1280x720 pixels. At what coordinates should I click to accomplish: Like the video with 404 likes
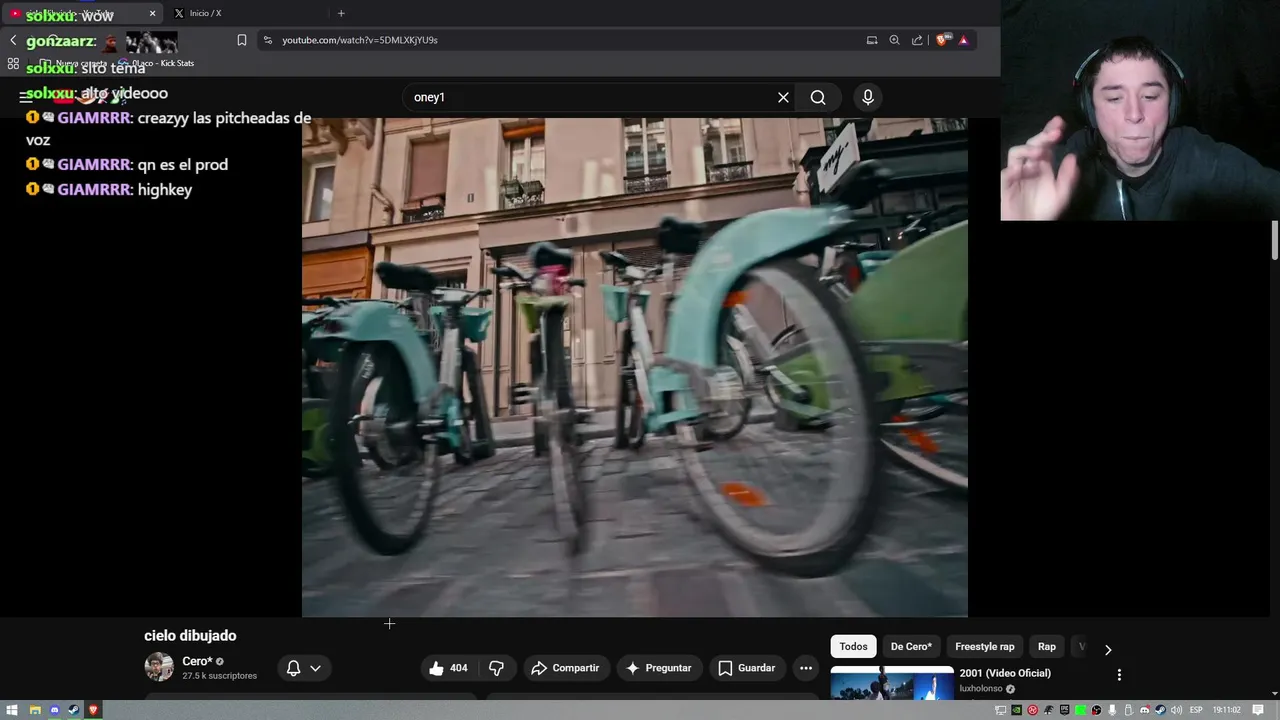pyautogui.click(x=448, y=668)
